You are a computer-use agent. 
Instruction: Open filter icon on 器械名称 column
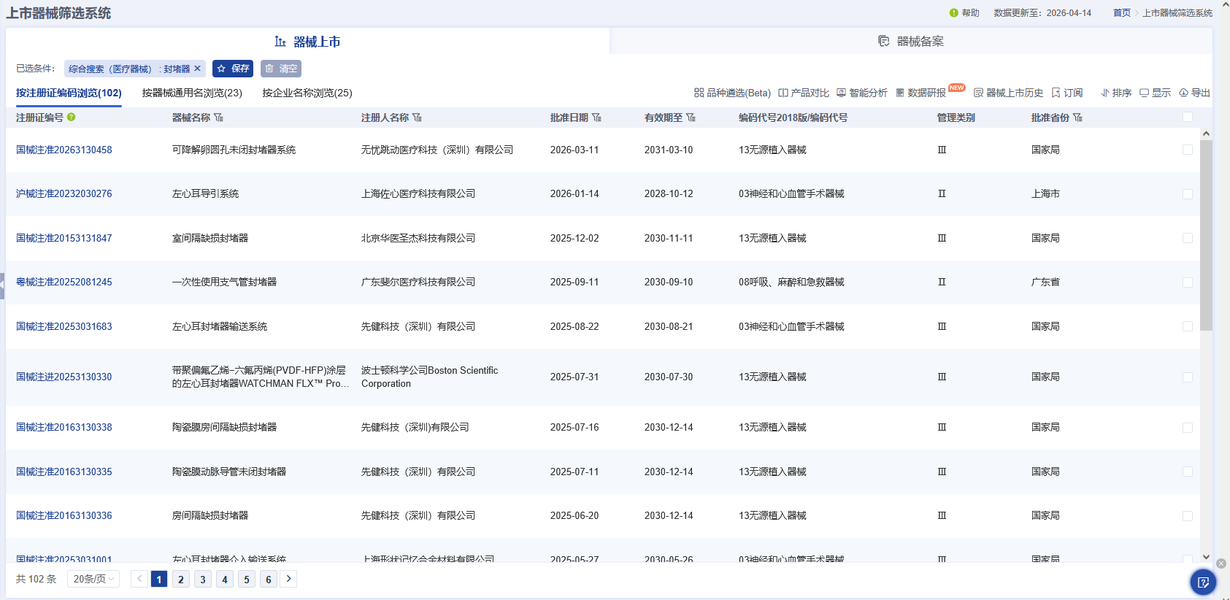pos(219,118)
